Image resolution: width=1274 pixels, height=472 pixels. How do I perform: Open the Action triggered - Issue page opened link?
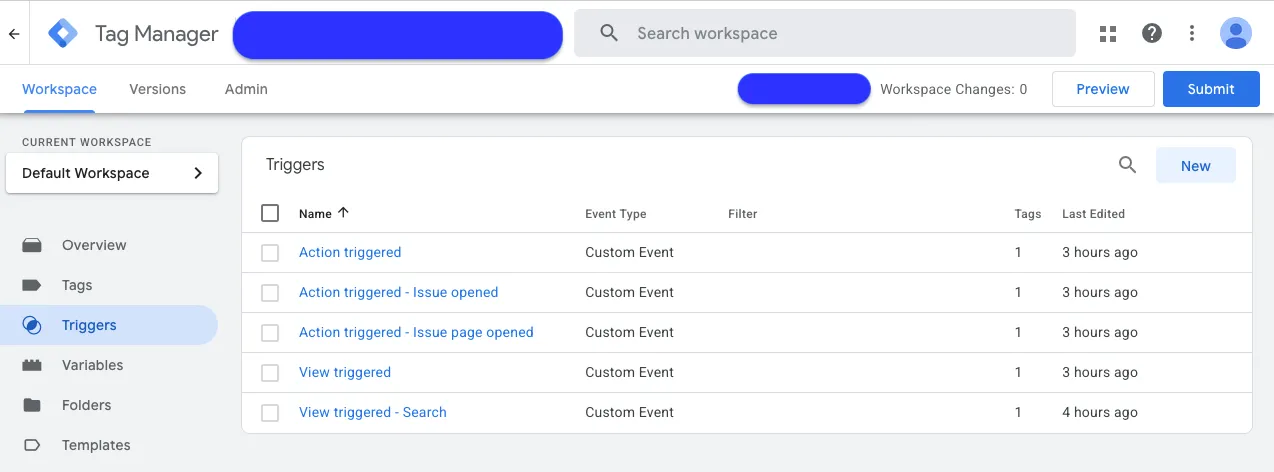[x=416, y=332]
